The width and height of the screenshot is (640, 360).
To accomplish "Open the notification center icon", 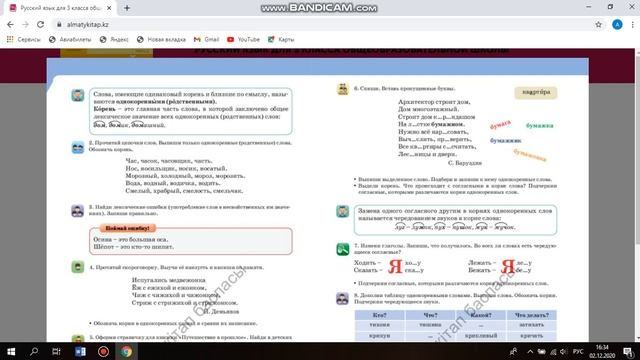I will pyautogui.click(x=629, y=351).
